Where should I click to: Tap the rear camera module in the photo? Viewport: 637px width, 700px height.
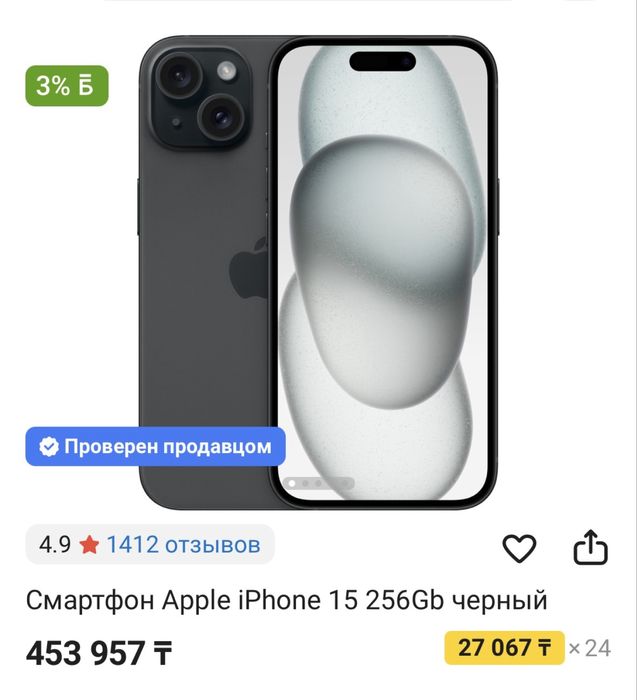[201, 96]
